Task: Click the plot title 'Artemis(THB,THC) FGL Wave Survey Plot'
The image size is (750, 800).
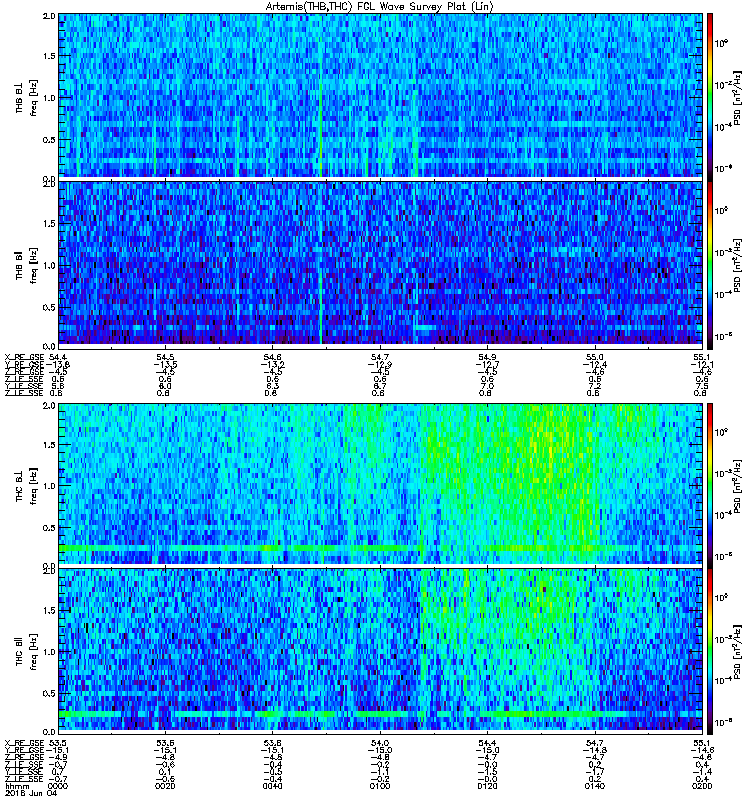Action: 380,7
